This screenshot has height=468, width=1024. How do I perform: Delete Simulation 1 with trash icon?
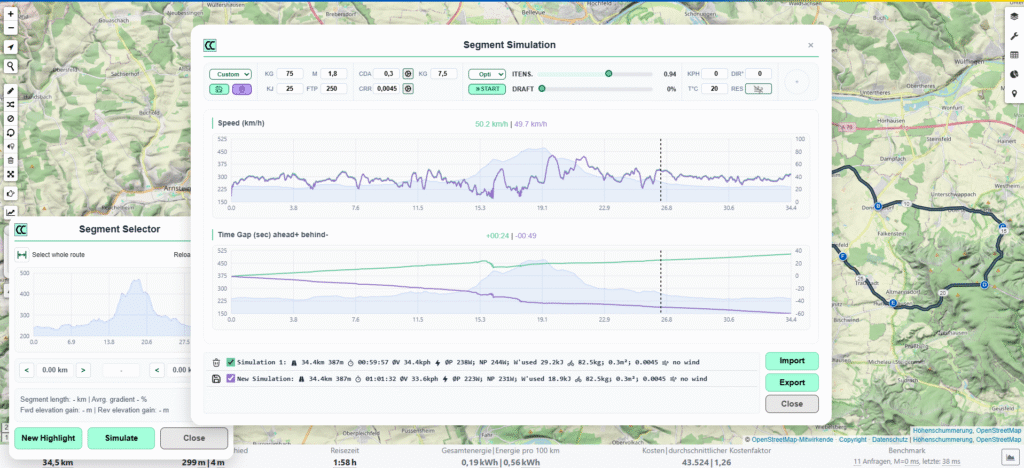coord(217,362)
